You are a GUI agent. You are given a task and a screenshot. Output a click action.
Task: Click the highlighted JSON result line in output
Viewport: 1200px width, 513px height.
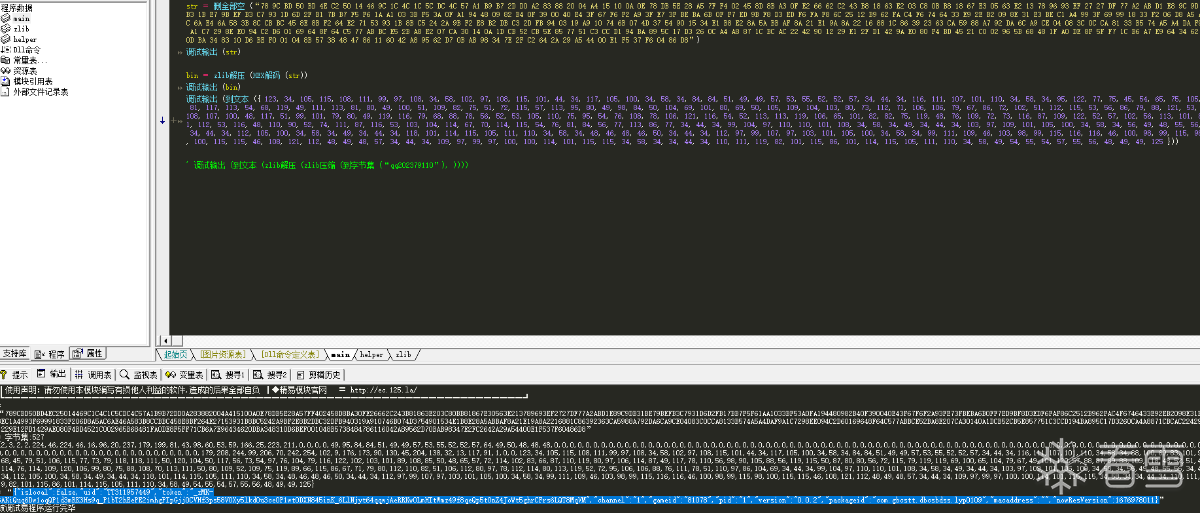tap(582, 496)
